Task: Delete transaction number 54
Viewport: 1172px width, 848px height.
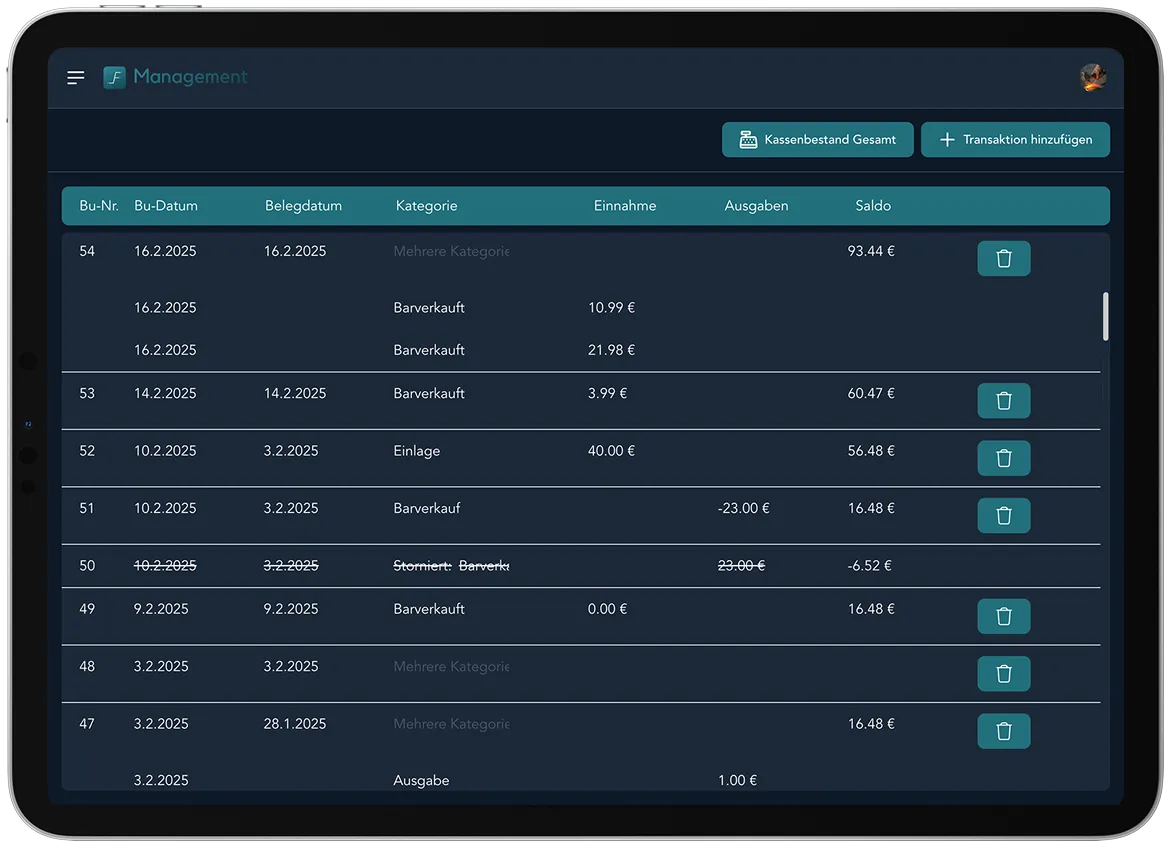Action: click(x=1003, y=259)
